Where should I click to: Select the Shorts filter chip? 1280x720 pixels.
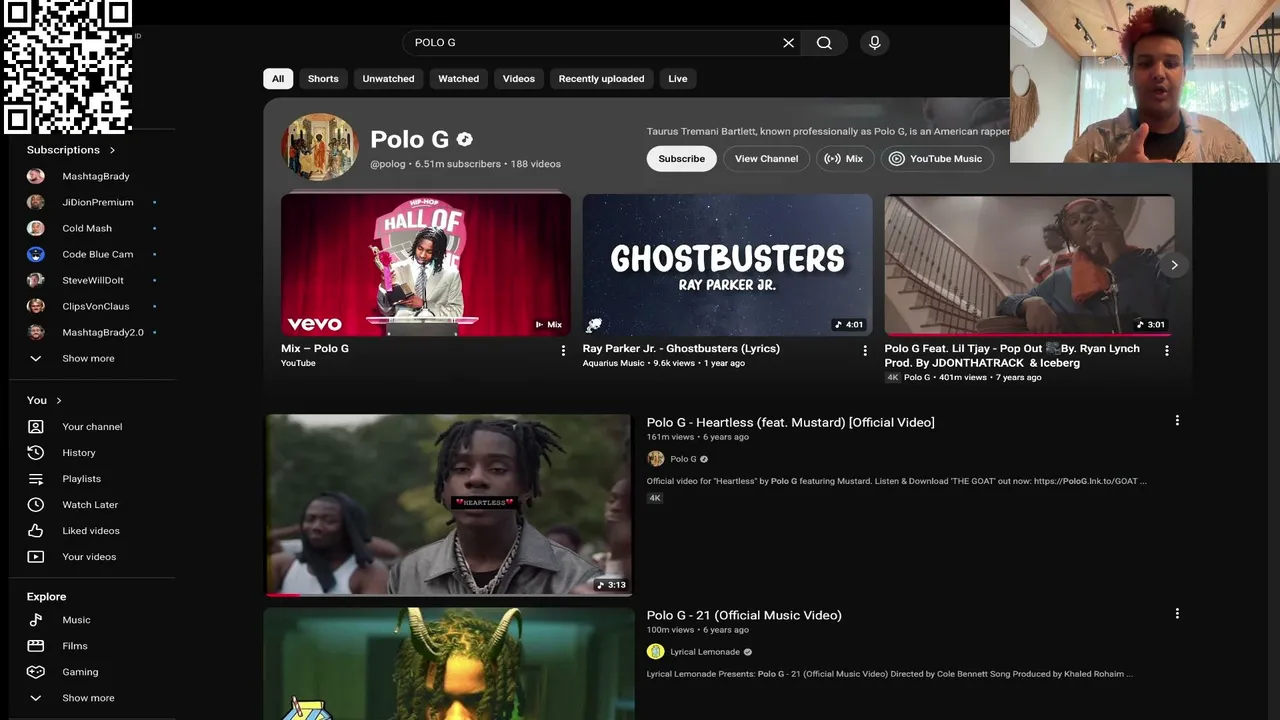click(x=323, y=79)
